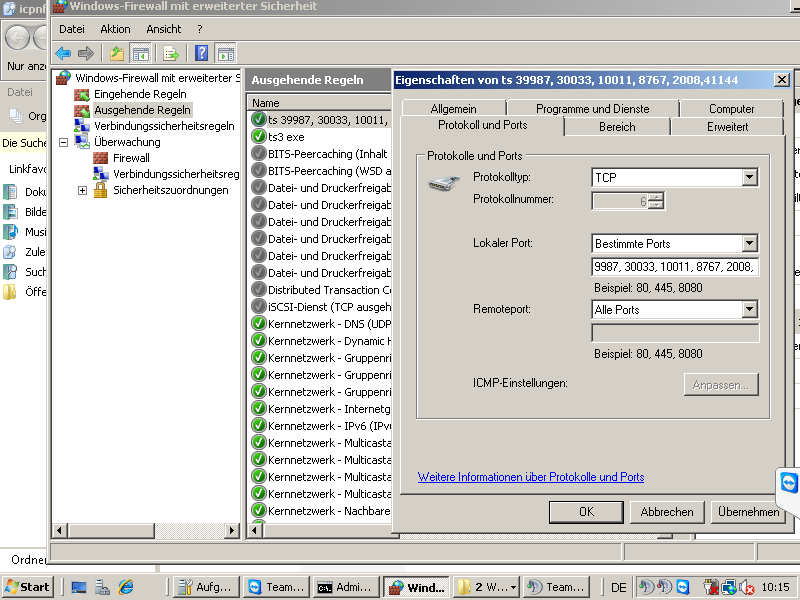
Task: Select BITS-Peercaching (Inhalt rule row
Action: (321, 154)
